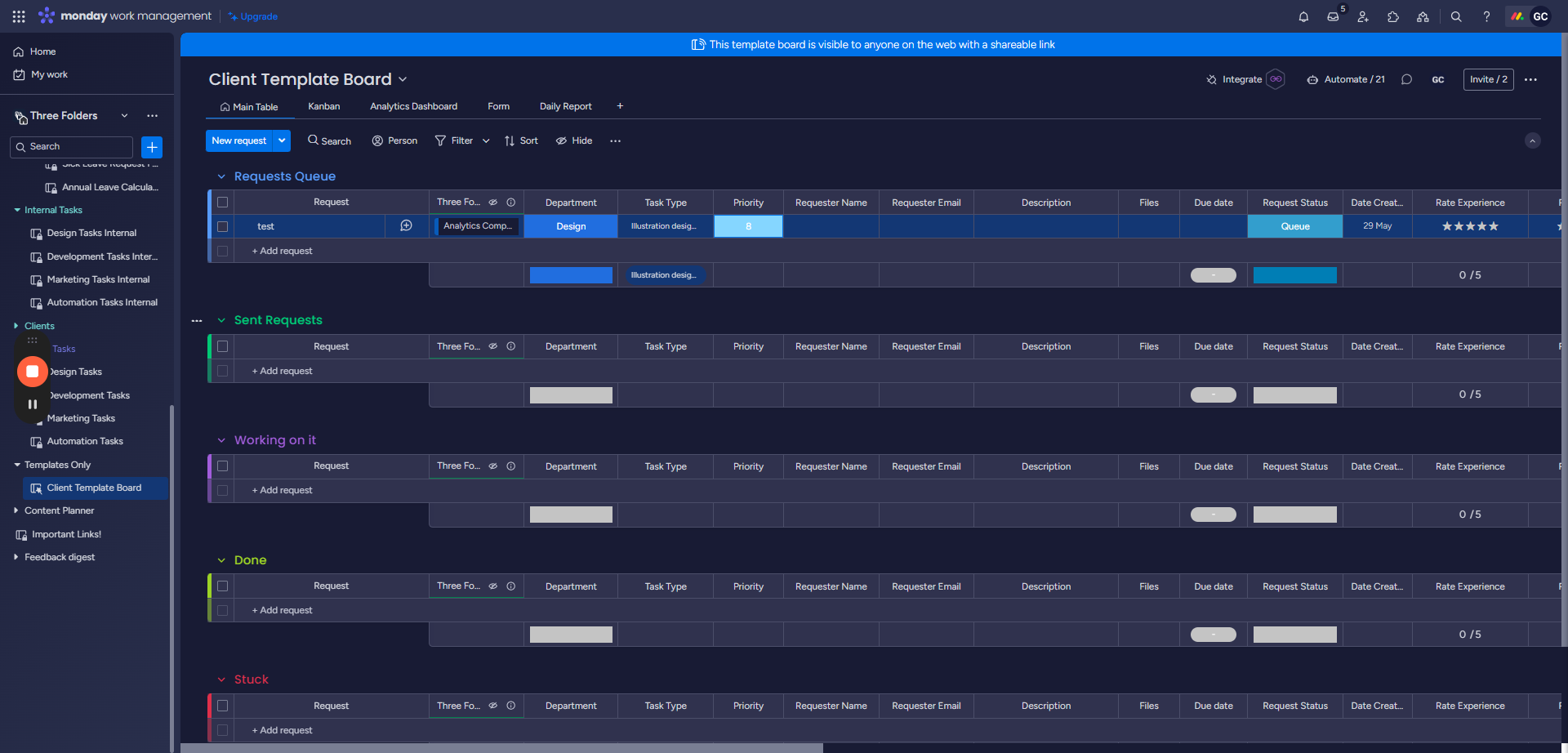Screen dimensions: 1568x753
Task: Open the Three Folders workspace options dots
Action: tap(152, 116)
